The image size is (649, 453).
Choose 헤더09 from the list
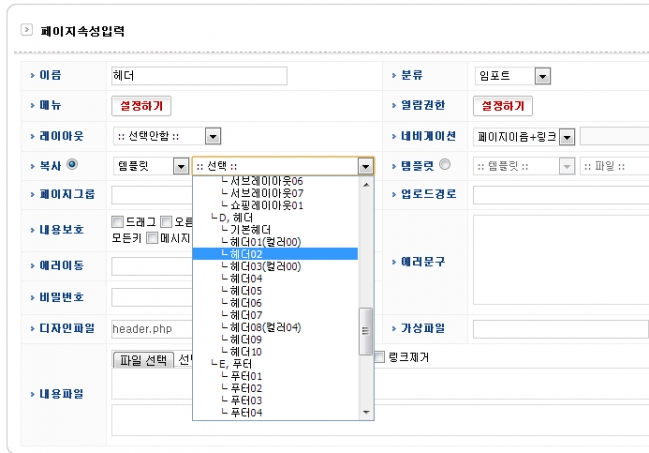[x=275, y=340]
